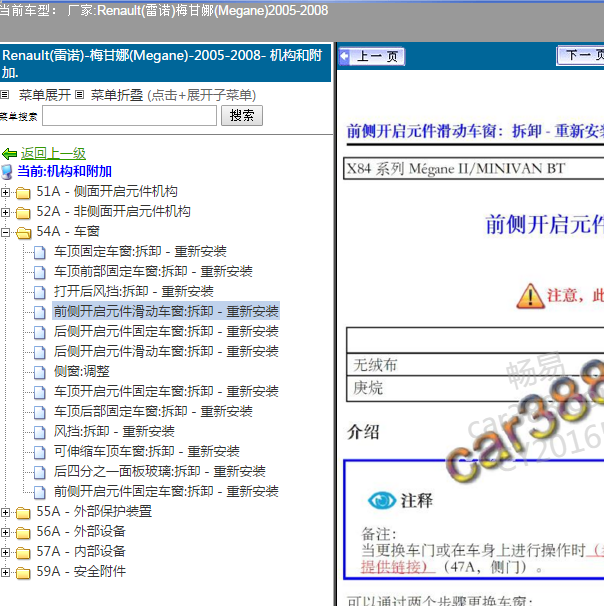Screen dimensions: 604x606
Task: Open 后四分之一面板玻璃:拆卸 - 重新安装
Action: tap(160, 472)
